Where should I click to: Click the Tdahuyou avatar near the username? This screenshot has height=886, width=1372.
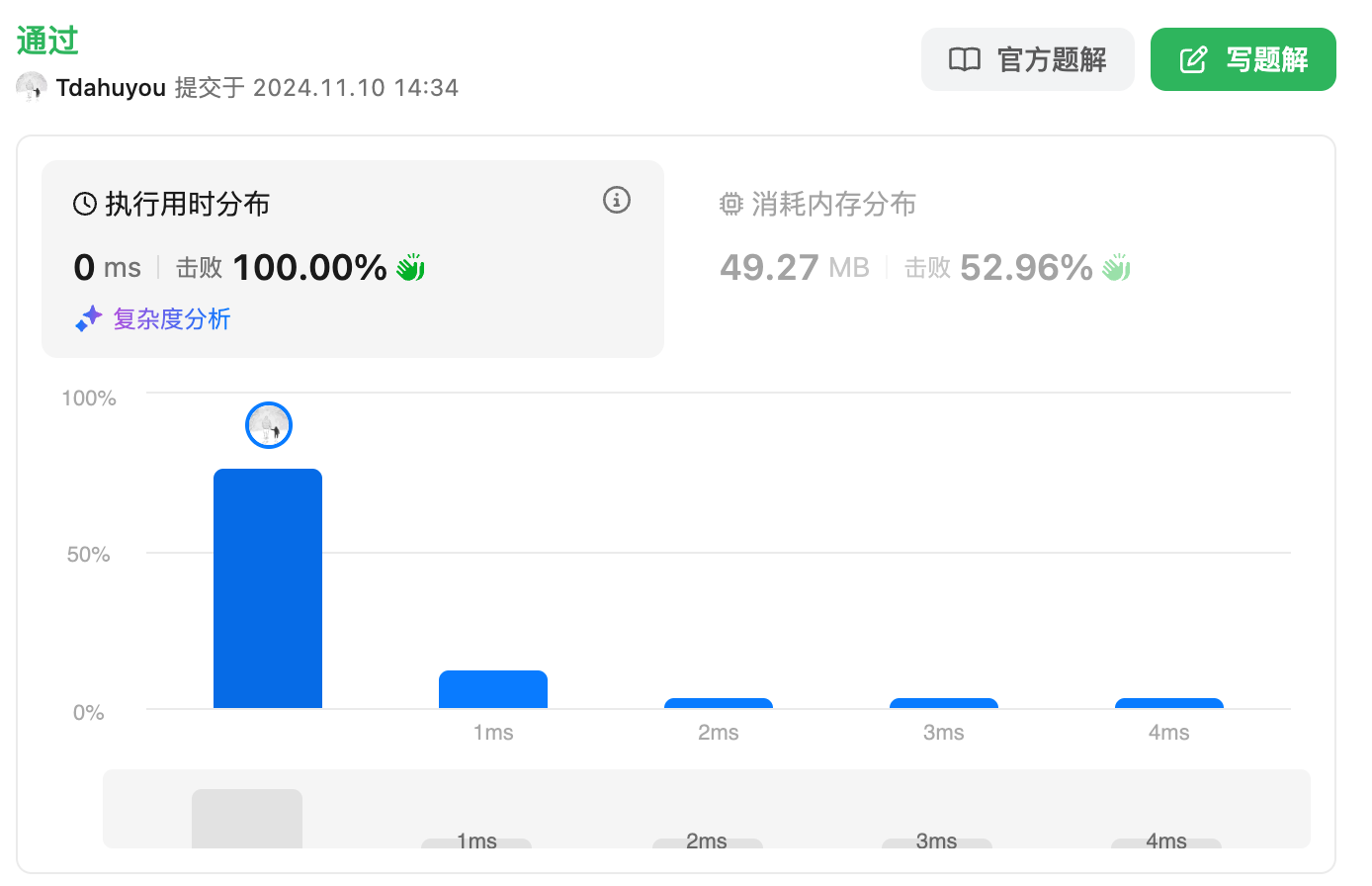(32, 87)
